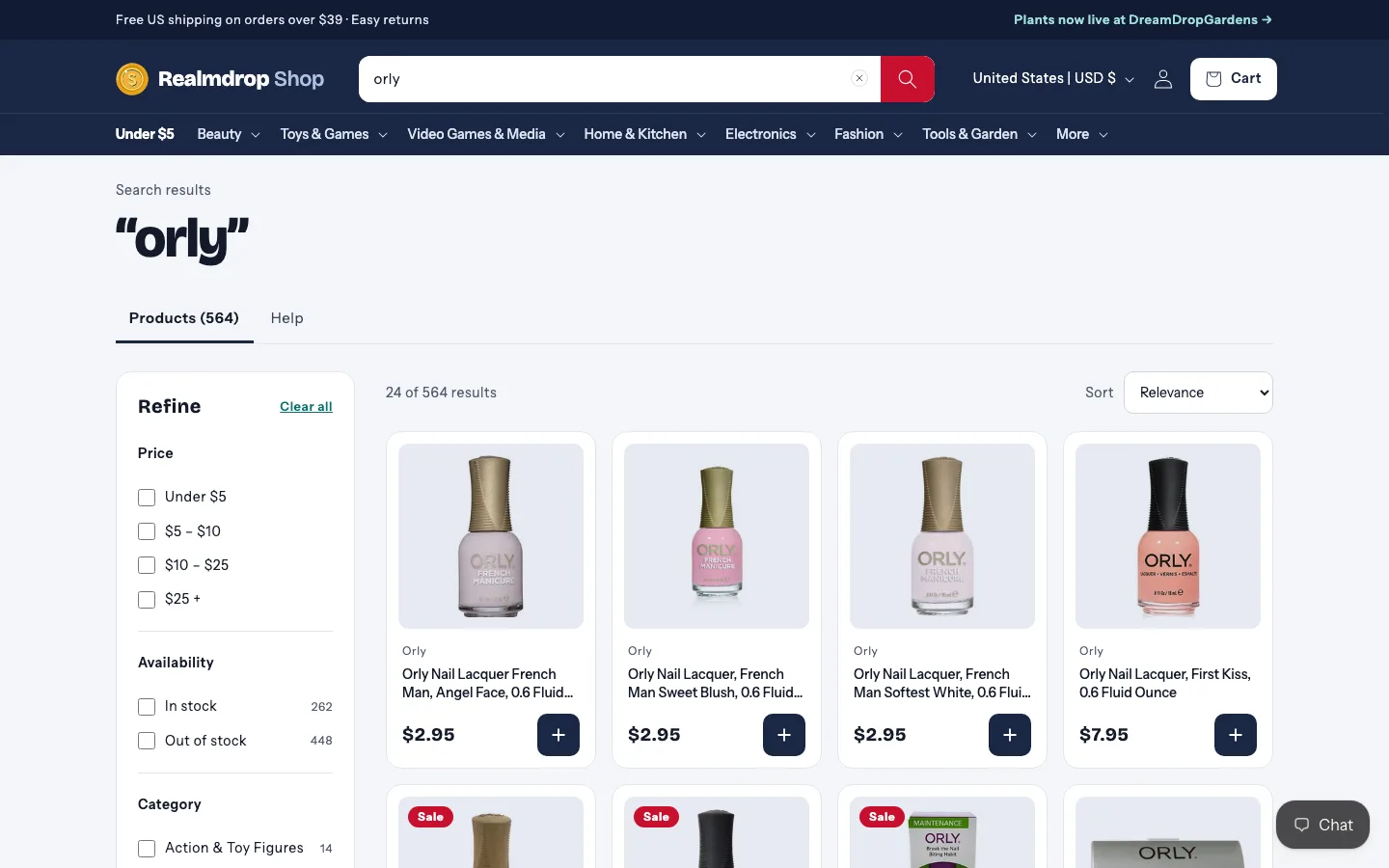Open the Angel Face product image
1389x868 pixels.
[x=491, y=536]
